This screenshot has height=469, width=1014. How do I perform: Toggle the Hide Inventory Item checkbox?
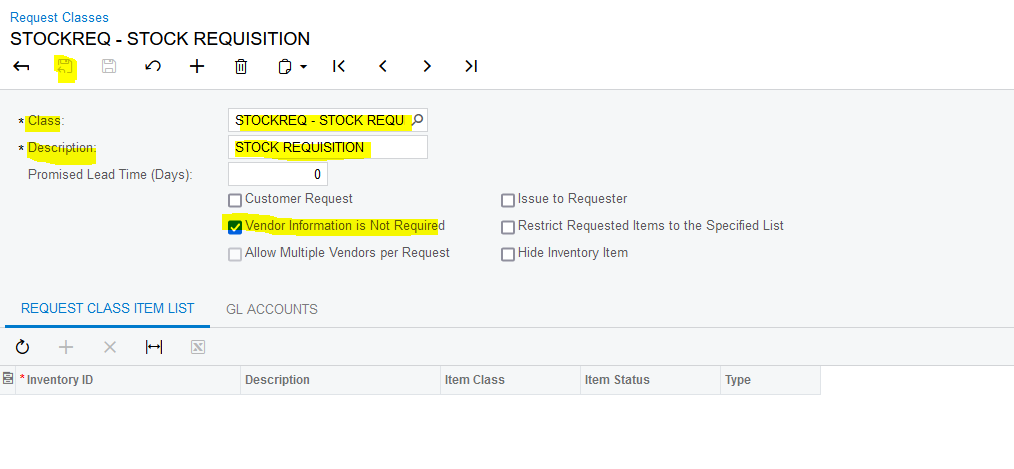click(509, 254)
